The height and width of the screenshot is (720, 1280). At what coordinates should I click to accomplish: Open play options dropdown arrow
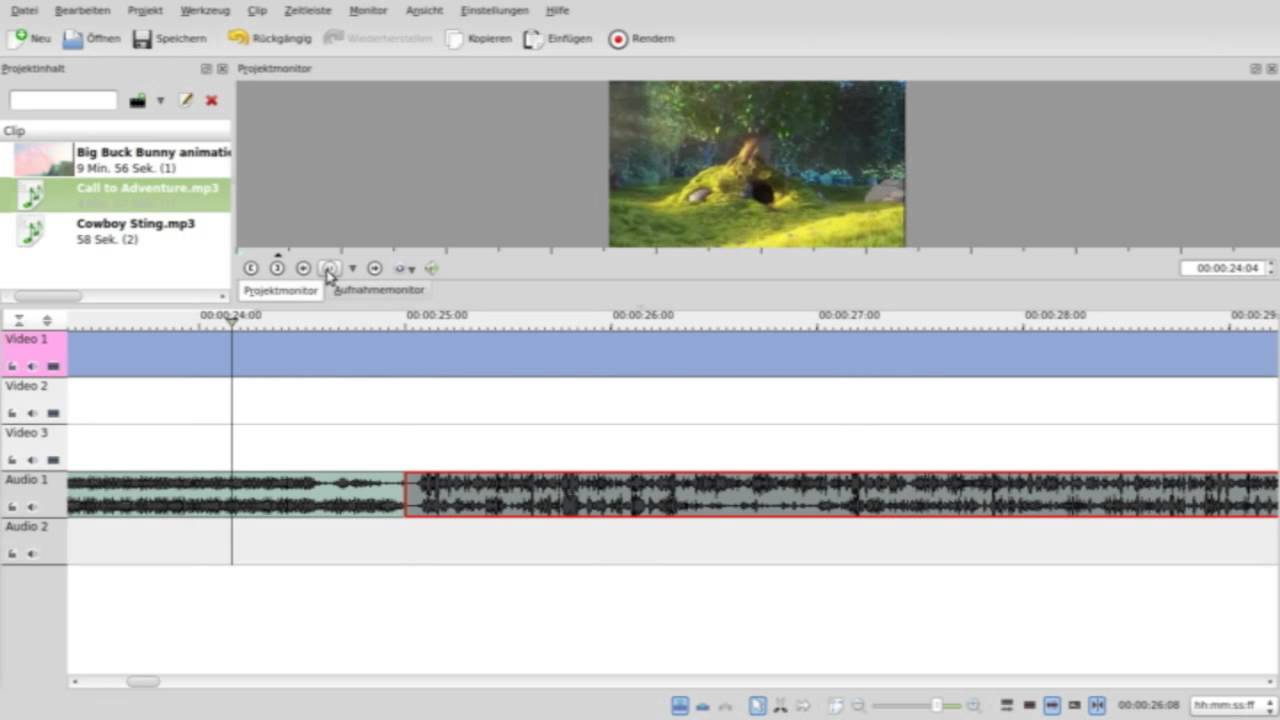pos(352,268)
